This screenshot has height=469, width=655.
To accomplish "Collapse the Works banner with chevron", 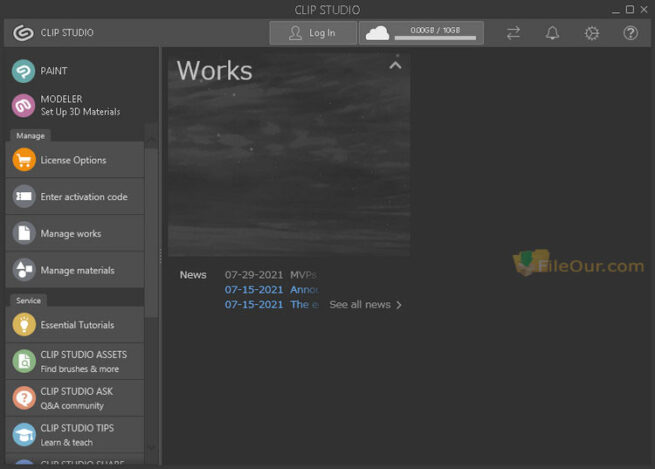I will point(395,65).
